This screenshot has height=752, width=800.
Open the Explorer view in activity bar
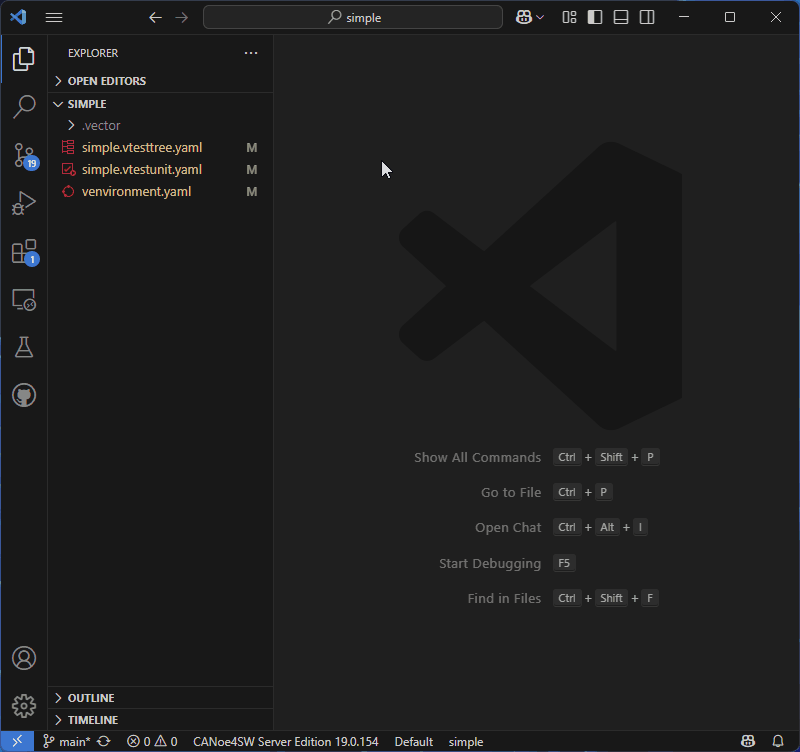click(23, 59)
